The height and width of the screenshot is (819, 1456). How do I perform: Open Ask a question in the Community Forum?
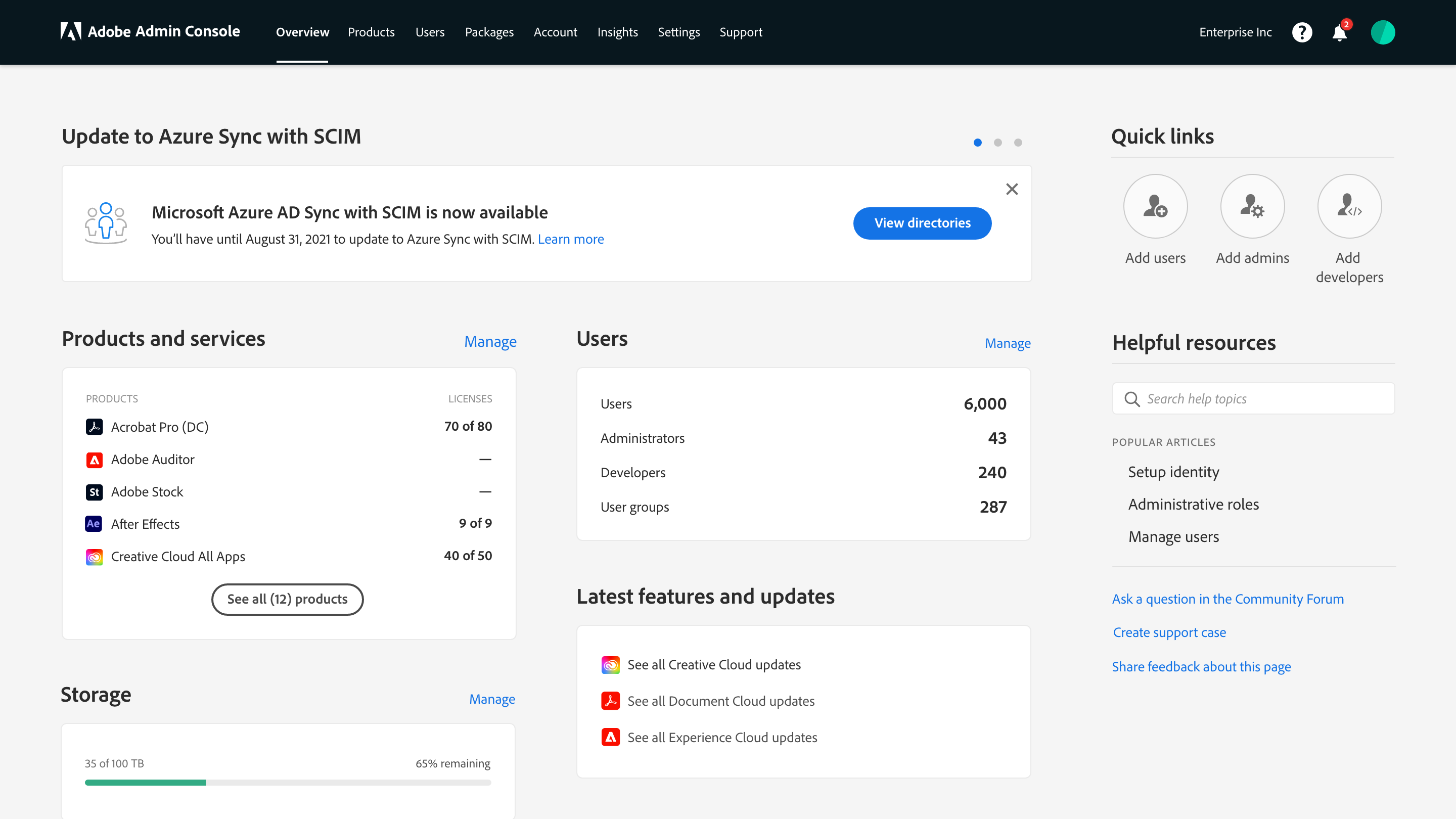pyautogui.click(x=1227, y=599)
